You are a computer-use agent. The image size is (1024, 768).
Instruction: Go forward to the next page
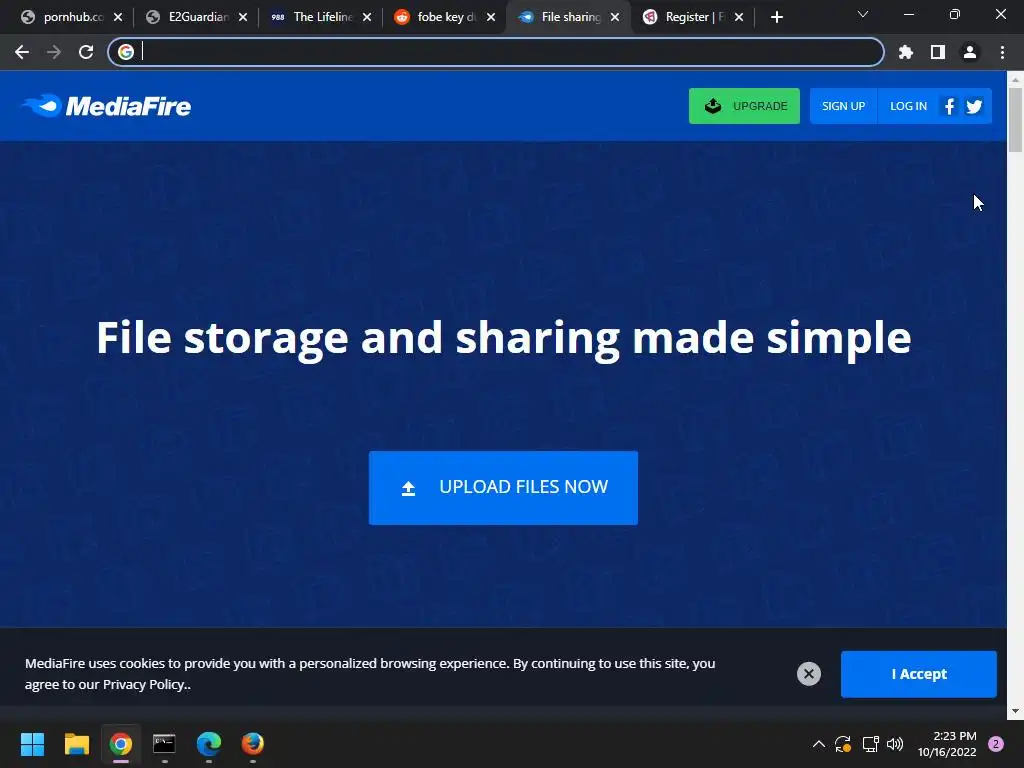pos(54,52)
